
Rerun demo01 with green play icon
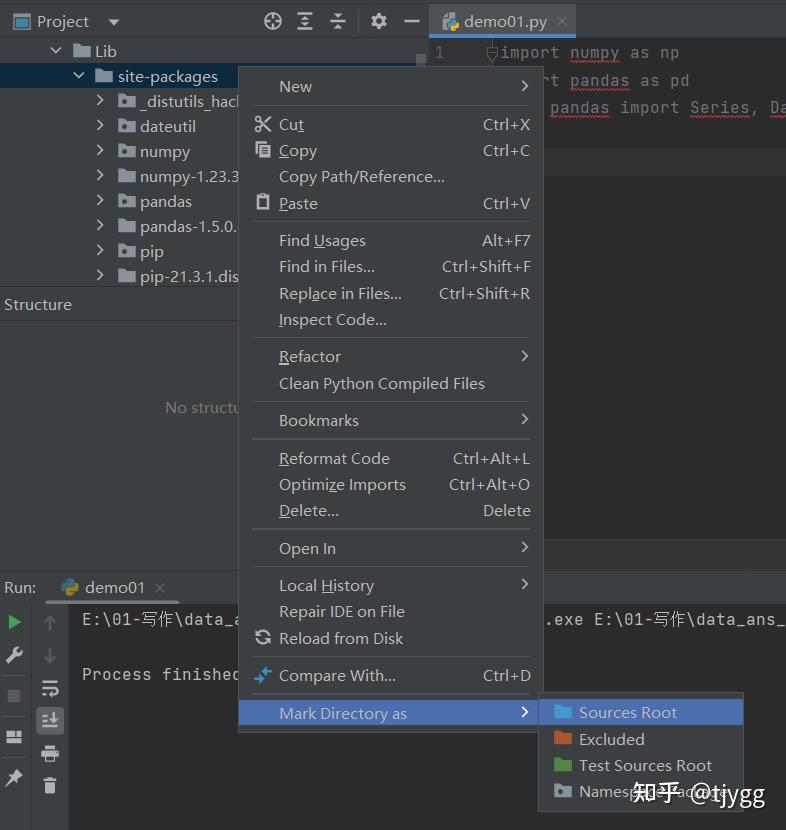(x=14, y=622)
